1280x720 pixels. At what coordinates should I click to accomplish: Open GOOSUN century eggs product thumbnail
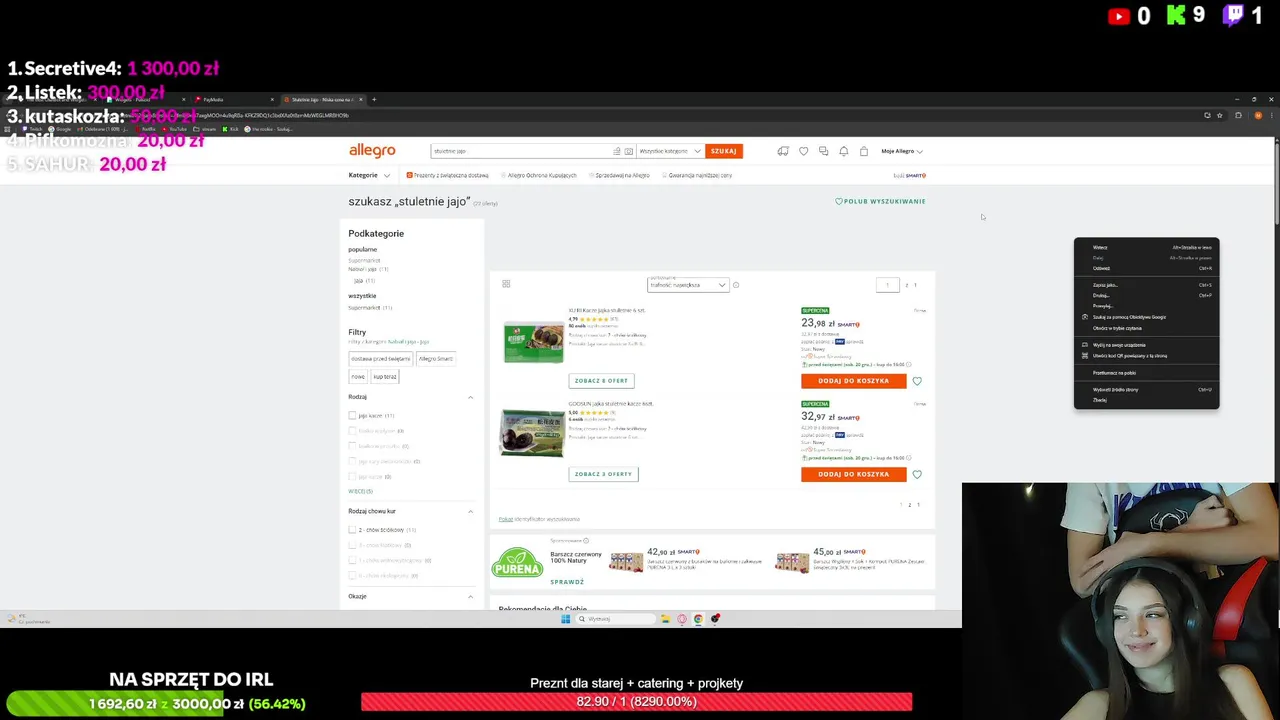(533, 432)
